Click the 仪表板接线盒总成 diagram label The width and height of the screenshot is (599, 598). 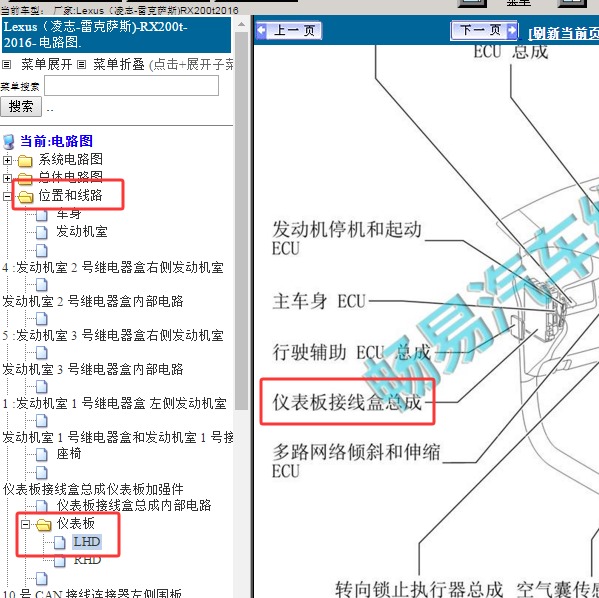(x=347, y=402)
